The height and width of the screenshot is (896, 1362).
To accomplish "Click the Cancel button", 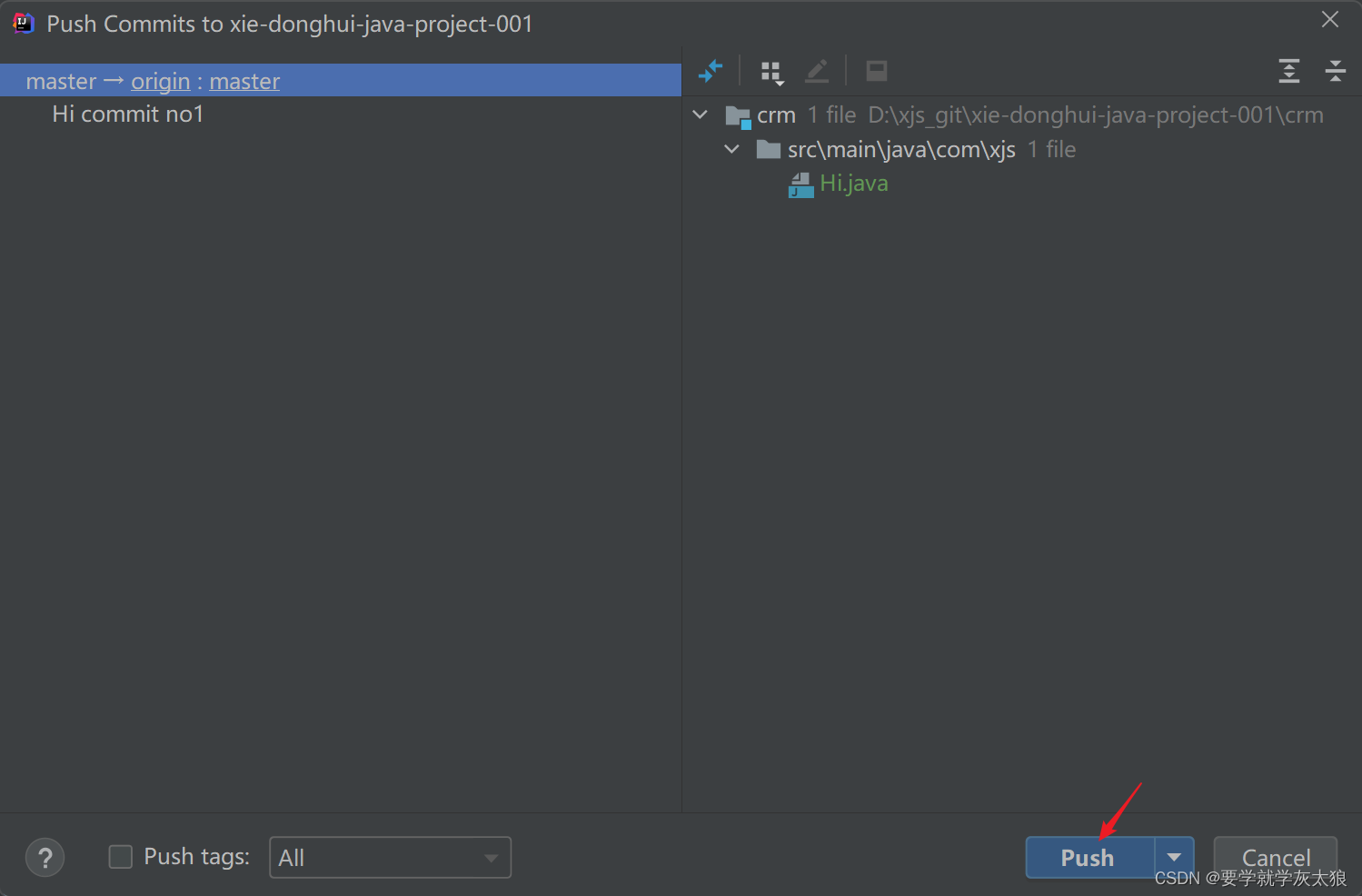I will [1275, 857].
